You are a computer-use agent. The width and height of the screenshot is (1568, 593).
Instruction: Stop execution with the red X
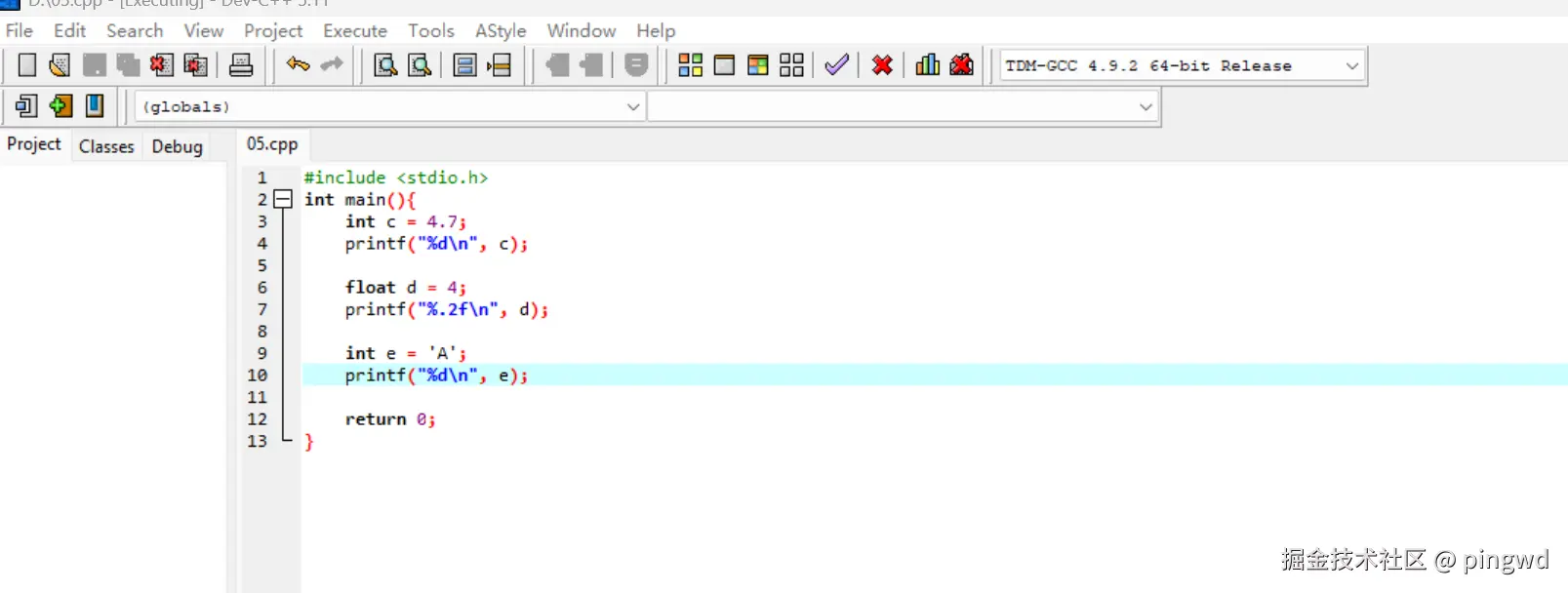point(882,65)
